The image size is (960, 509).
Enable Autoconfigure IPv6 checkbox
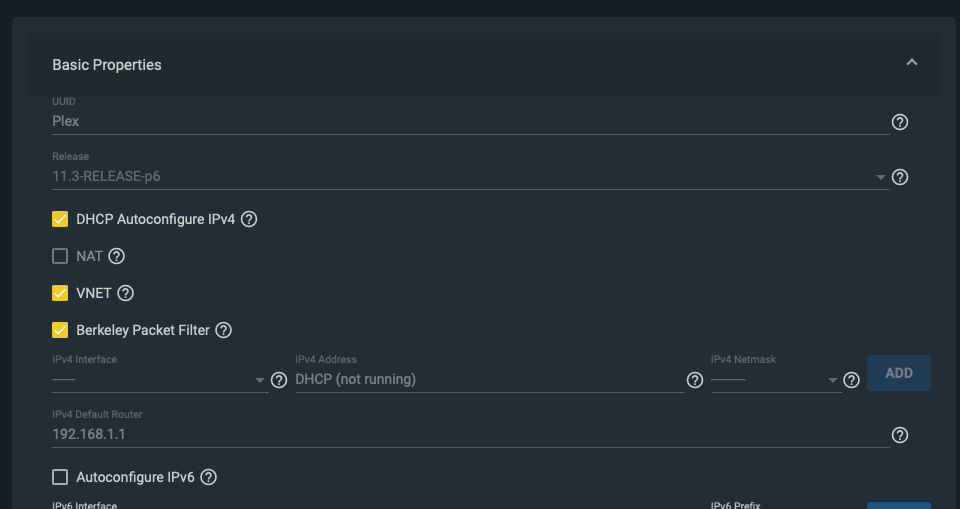60,477
